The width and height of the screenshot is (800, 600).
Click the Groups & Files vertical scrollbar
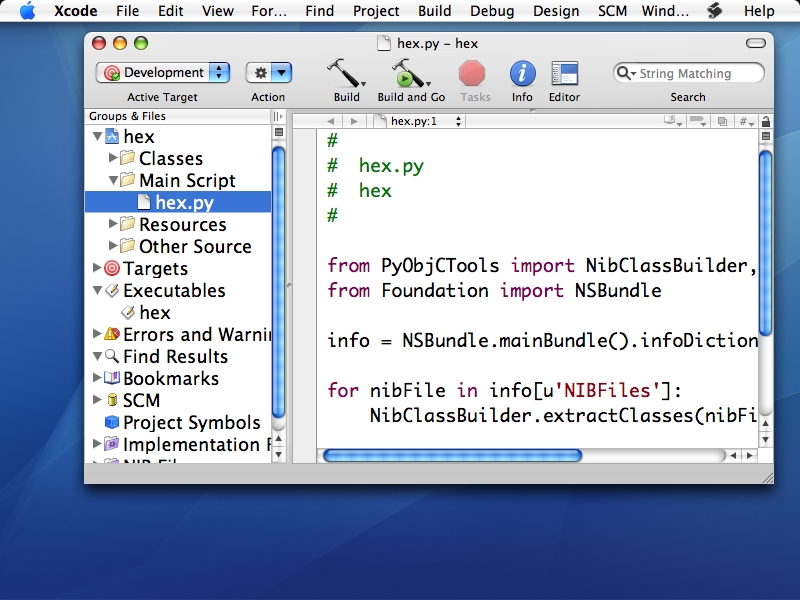pyautogui.click(x=278, y=282)
